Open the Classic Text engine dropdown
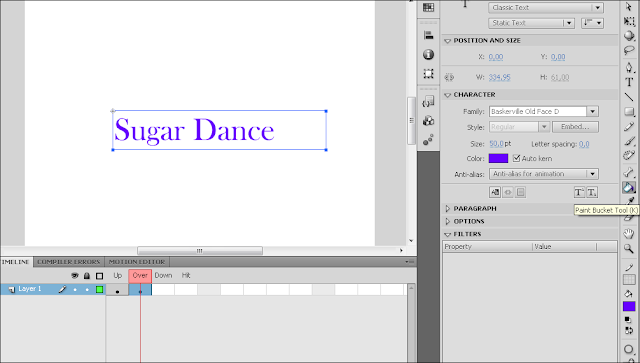 coord(546,7)
